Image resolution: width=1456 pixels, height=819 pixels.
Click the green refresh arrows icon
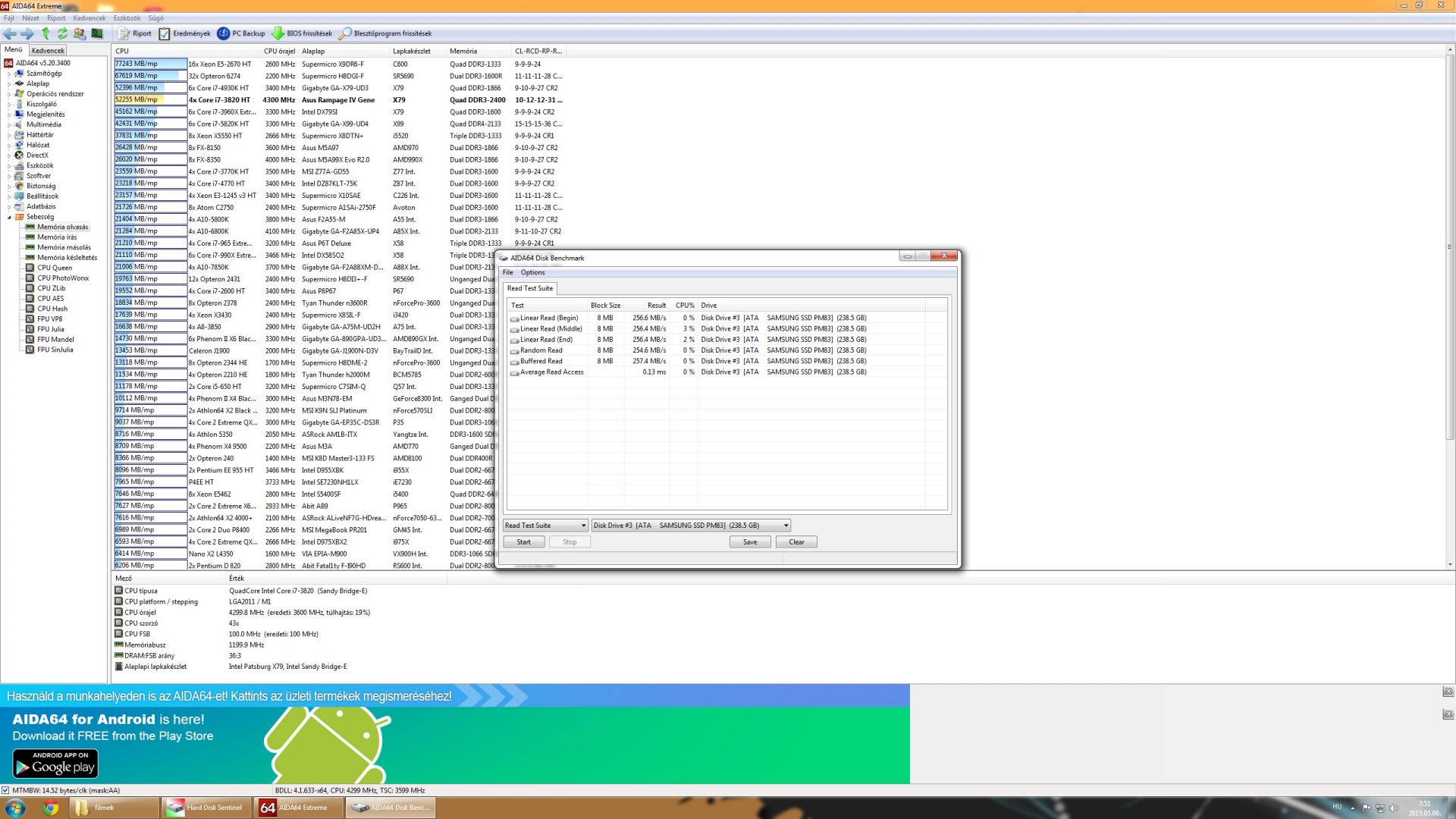62,33
